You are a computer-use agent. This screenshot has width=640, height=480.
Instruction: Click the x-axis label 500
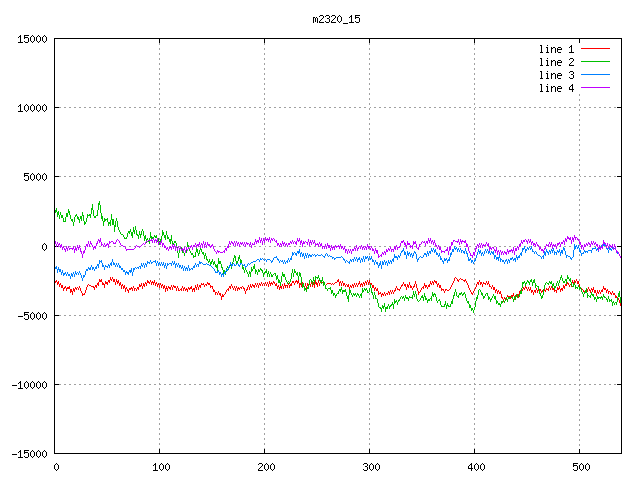579,467
